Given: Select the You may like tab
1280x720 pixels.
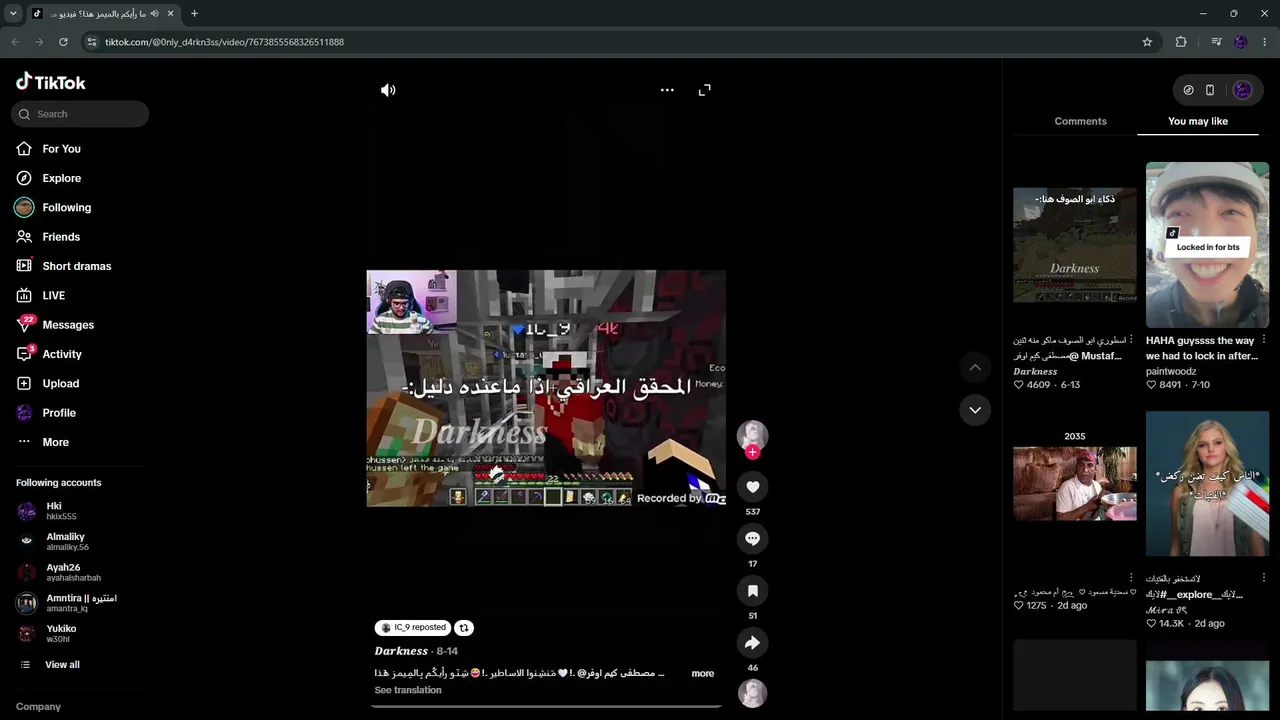Looking at the screenshot, I should tap(1198, 121).
